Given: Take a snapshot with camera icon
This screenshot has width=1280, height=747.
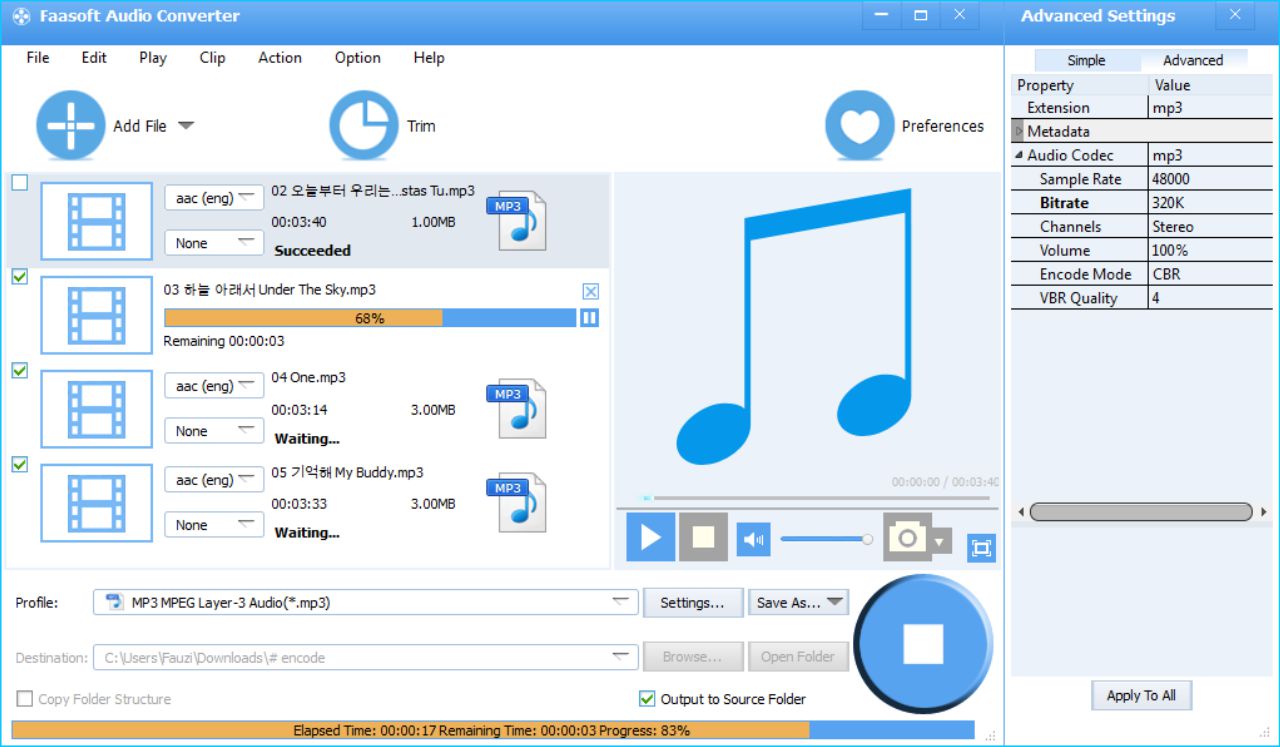Looking at the screenshot, I should (x=907, y=538).
